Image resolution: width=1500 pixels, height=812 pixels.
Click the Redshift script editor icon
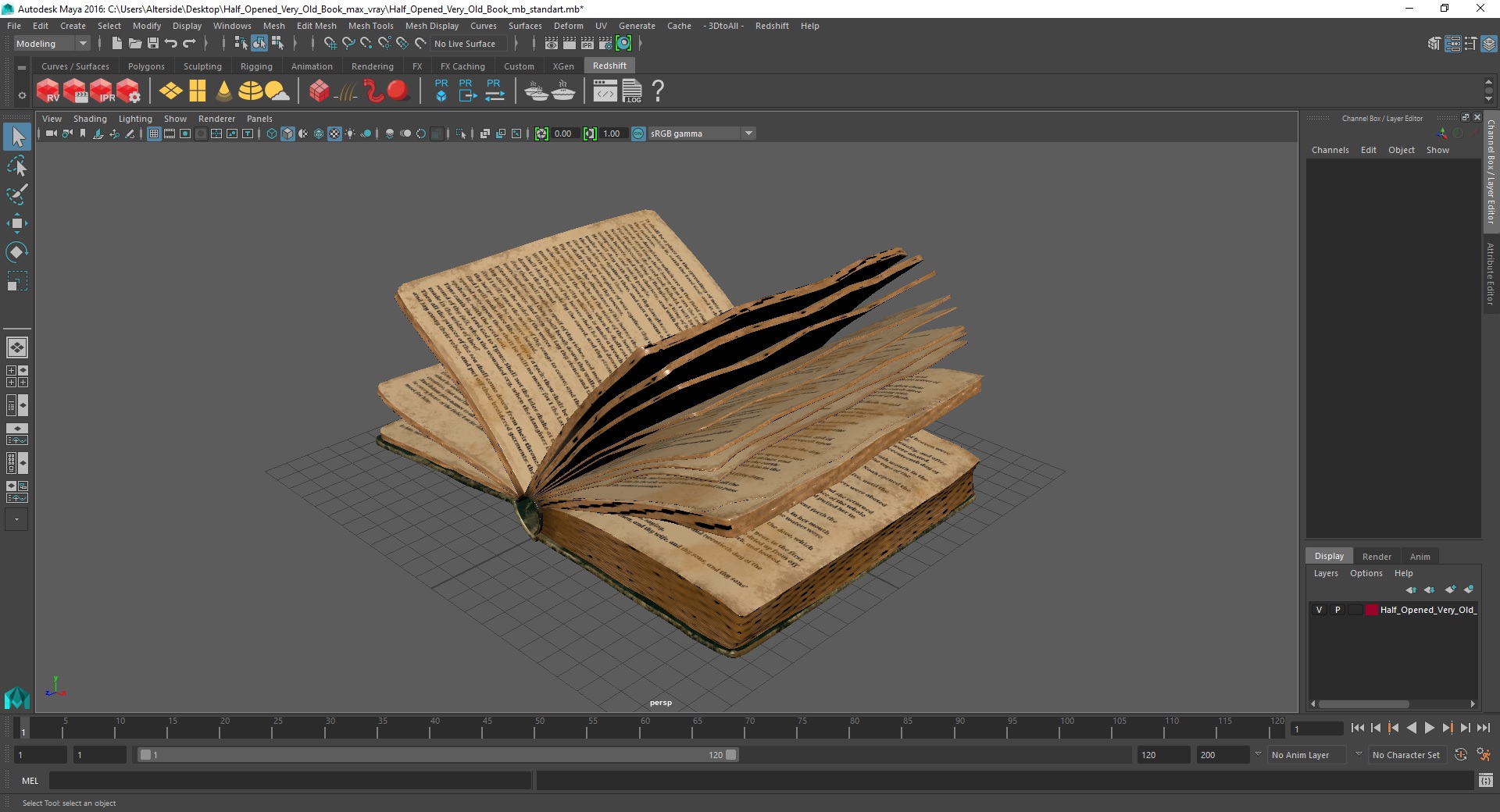click(605, 91)
